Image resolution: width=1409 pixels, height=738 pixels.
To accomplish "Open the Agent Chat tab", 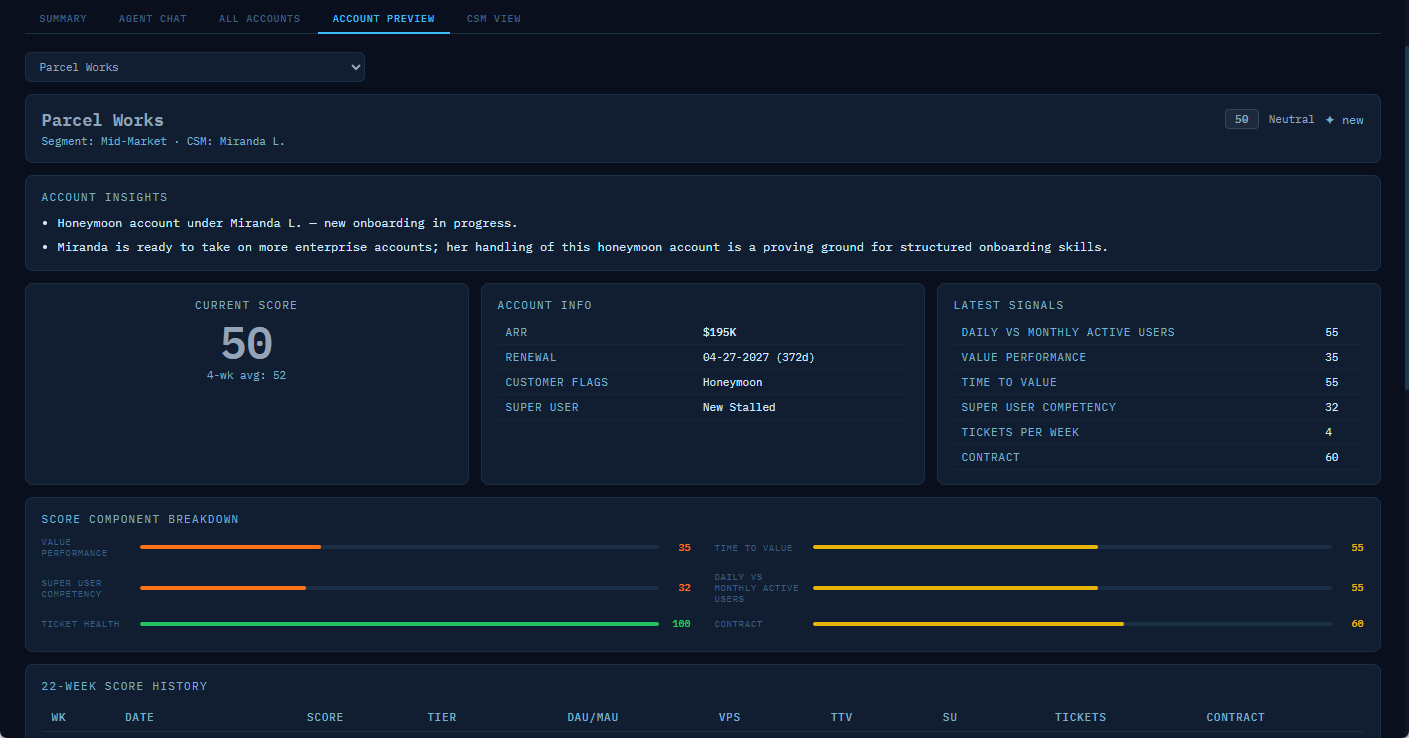I will tap(152, 19).
